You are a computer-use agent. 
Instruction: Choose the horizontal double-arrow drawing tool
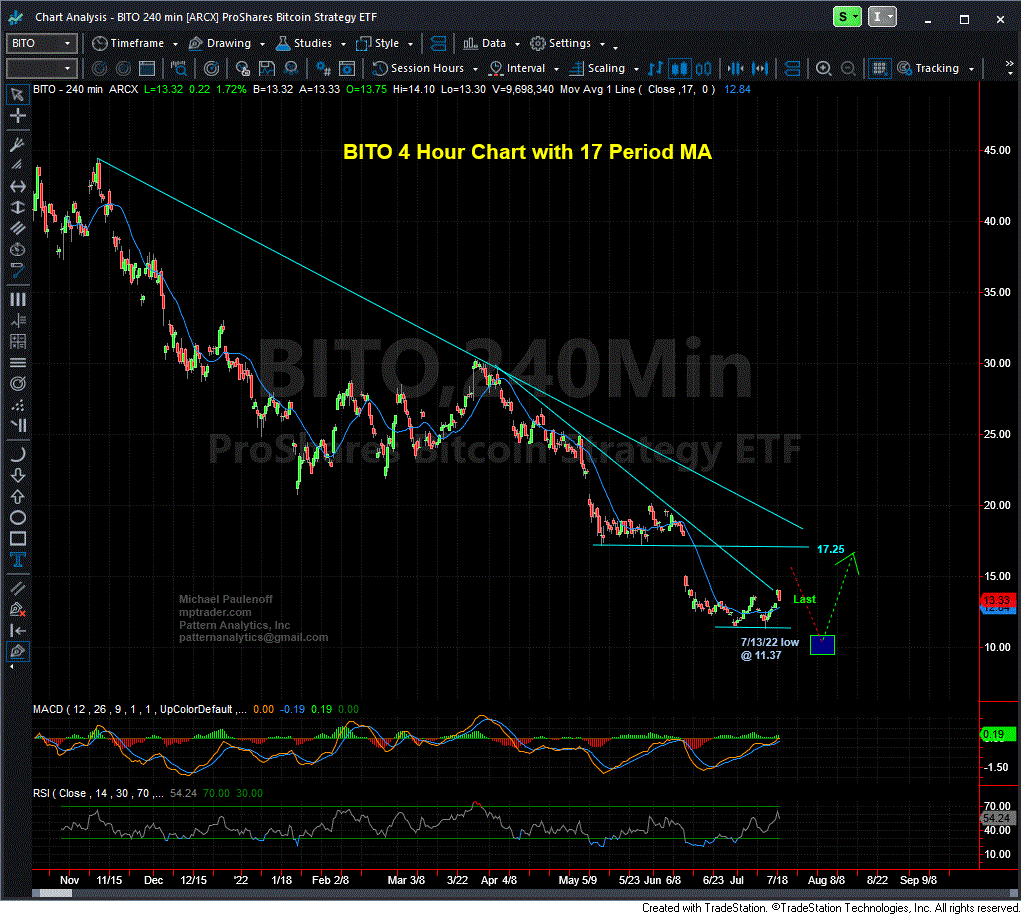(18, 186)
